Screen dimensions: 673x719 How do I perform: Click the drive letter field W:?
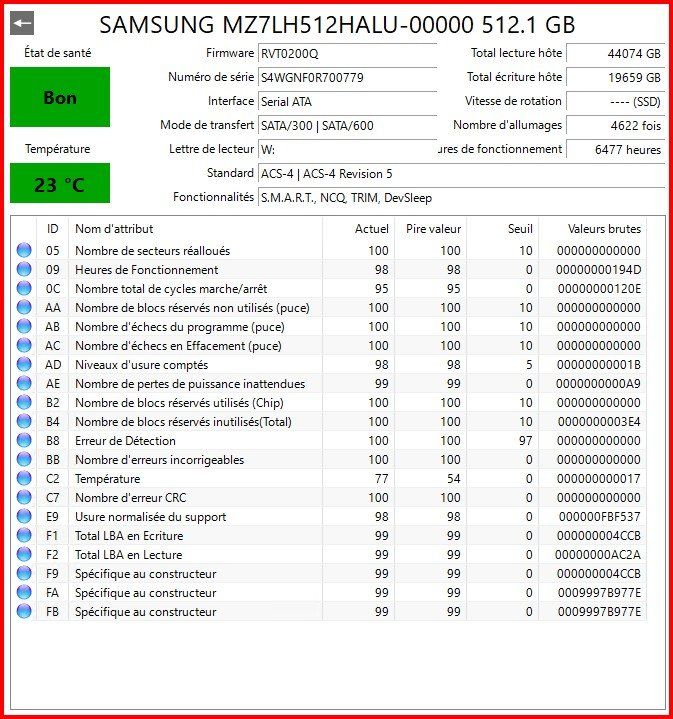(x=347, y=149)
